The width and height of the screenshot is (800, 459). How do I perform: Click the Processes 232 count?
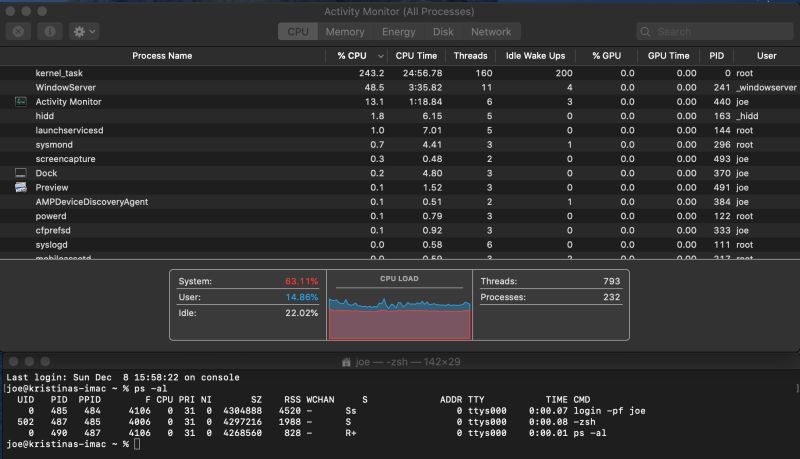coord(611,297)
